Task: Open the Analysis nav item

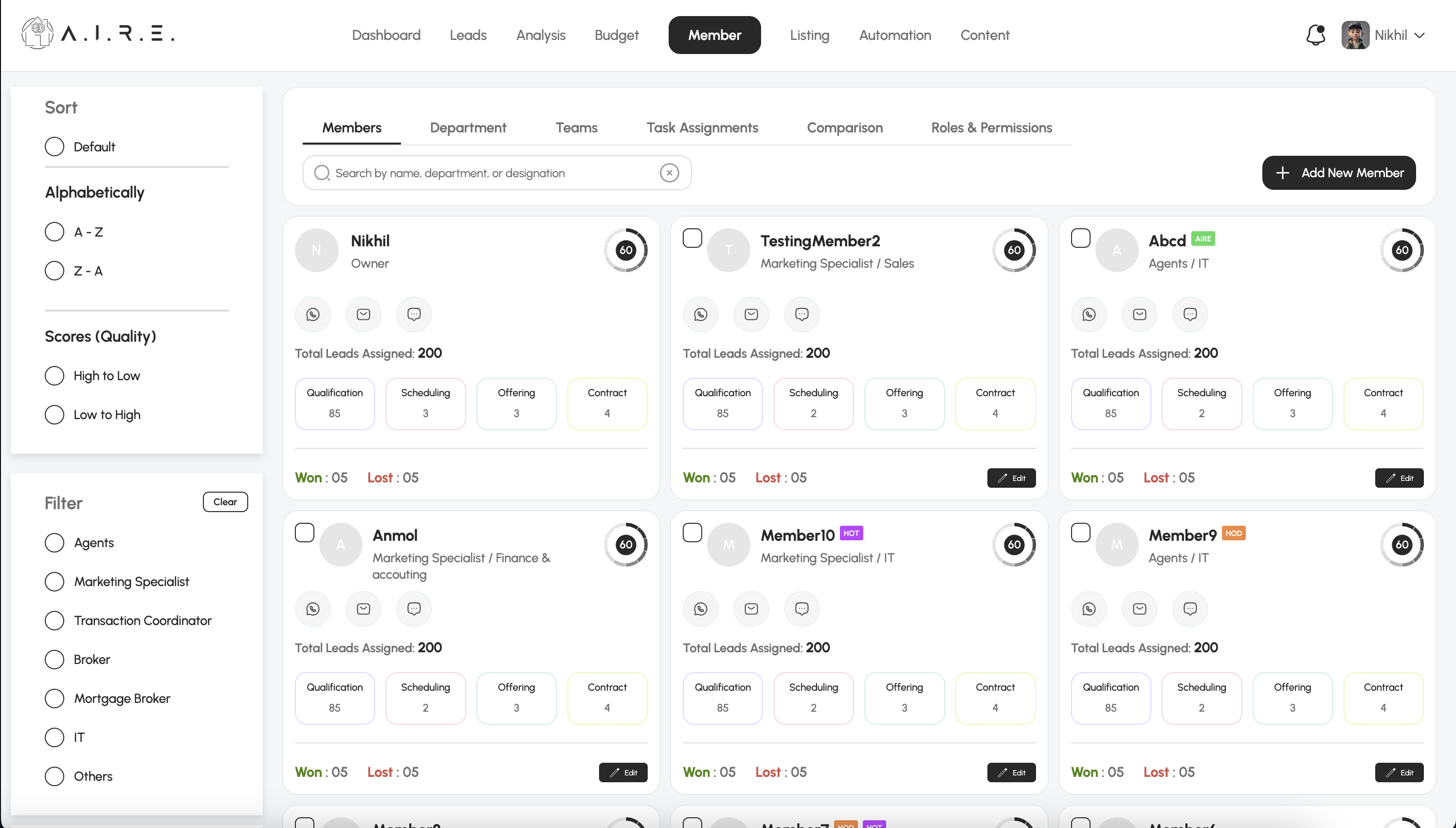Action: click(x=541, y=35)
